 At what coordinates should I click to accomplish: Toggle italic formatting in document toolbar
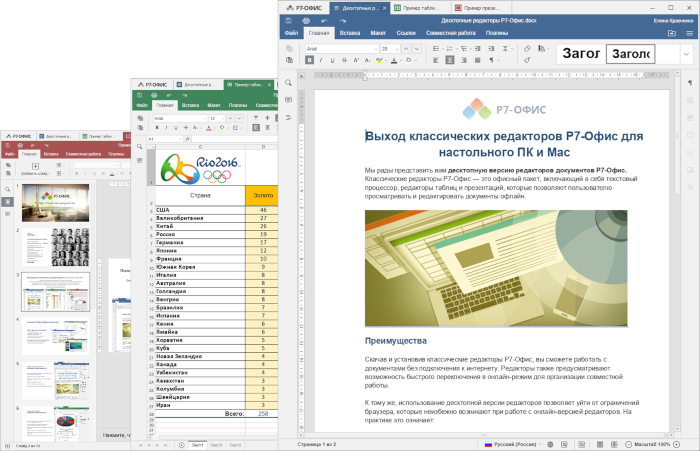[322, 59]
